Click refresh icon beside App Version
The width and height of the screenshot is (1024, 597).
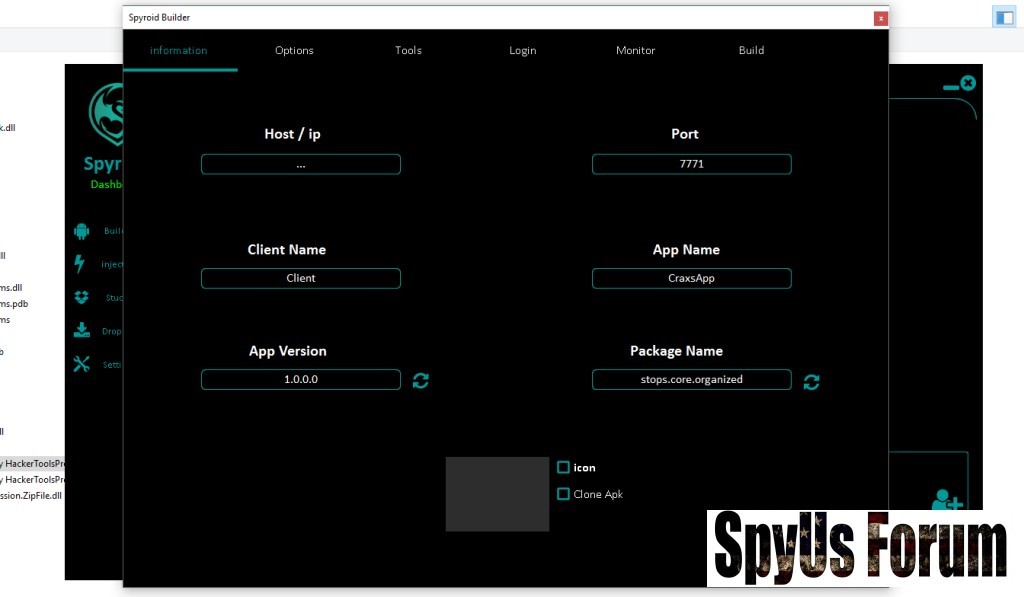pos(421,381)
